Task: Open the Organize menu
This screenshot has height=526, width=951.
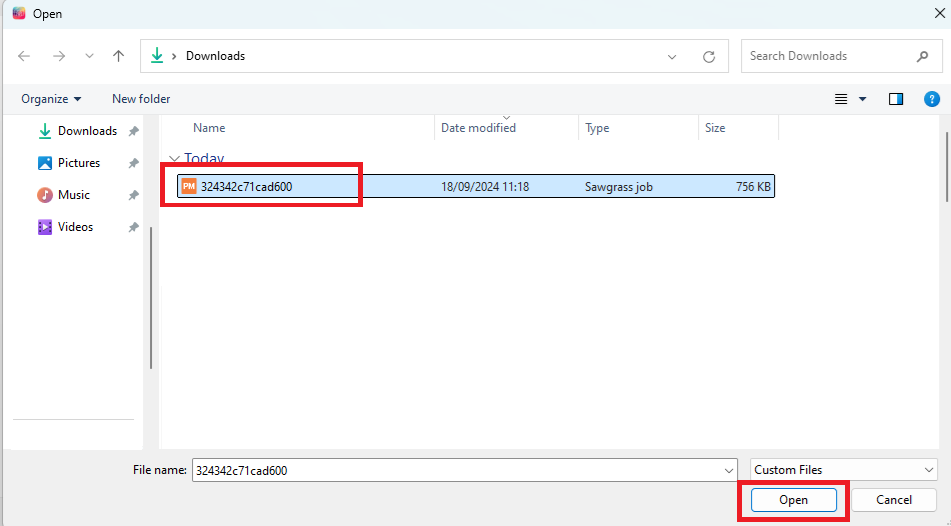Action: [51, 99]
